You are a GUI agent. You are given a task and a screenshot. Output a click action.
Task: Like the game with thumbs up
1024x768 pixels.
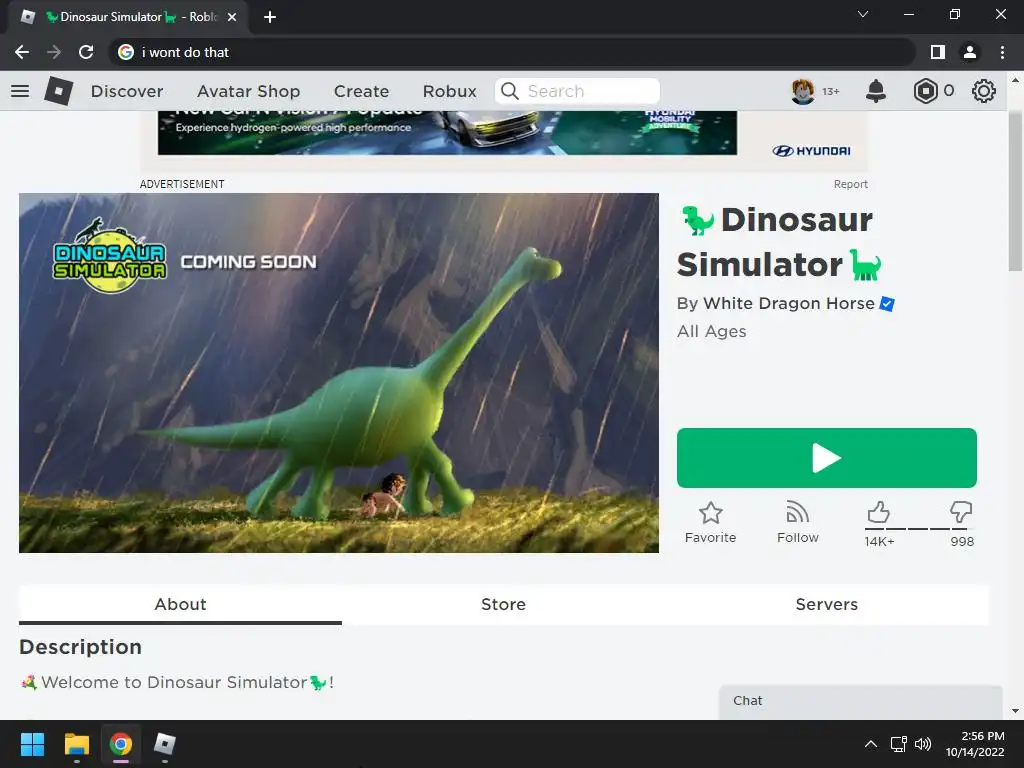pyautogui.click(x=878, y=512)
